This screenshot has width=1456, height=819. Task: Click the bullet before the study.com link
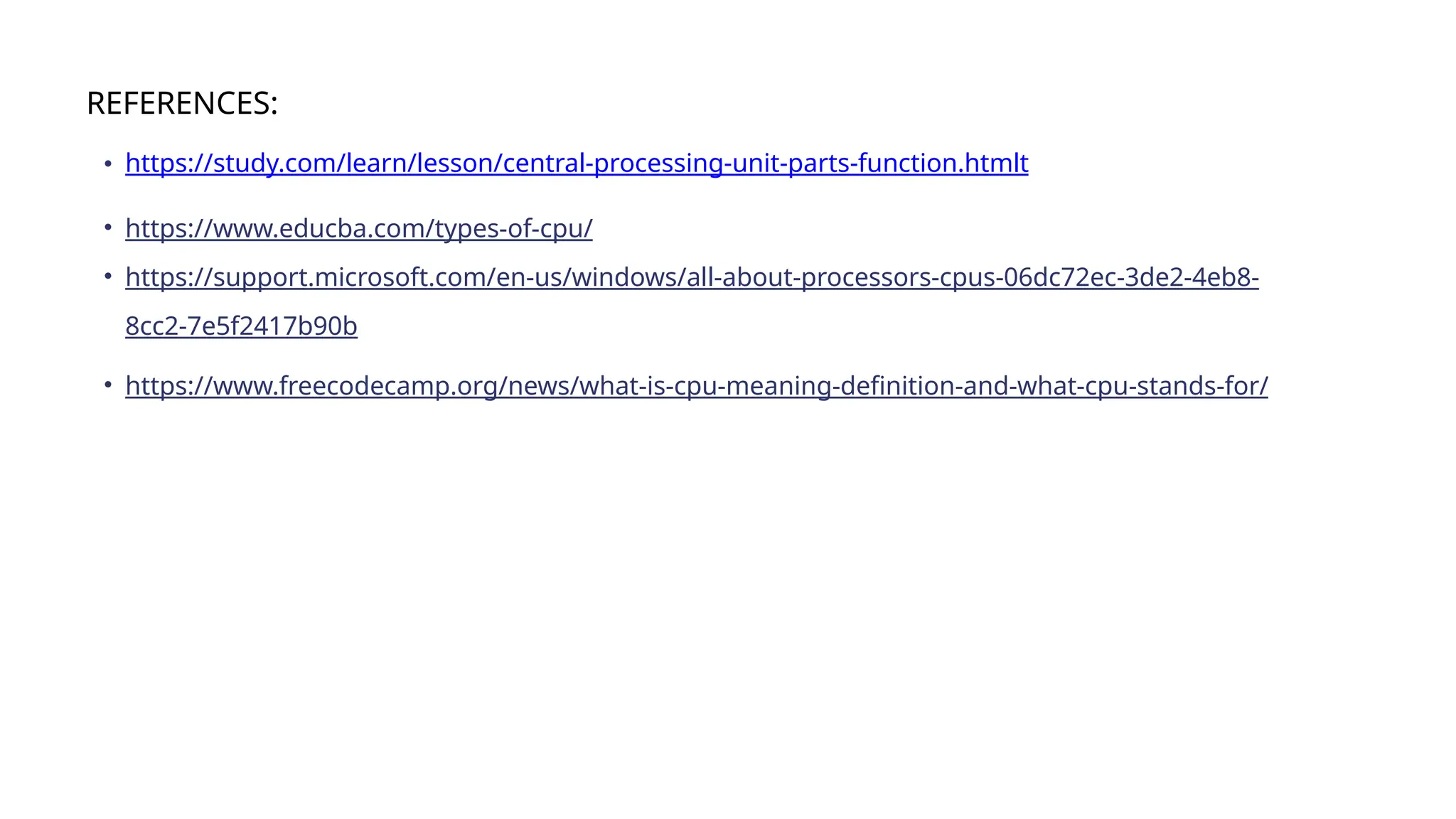108,164
